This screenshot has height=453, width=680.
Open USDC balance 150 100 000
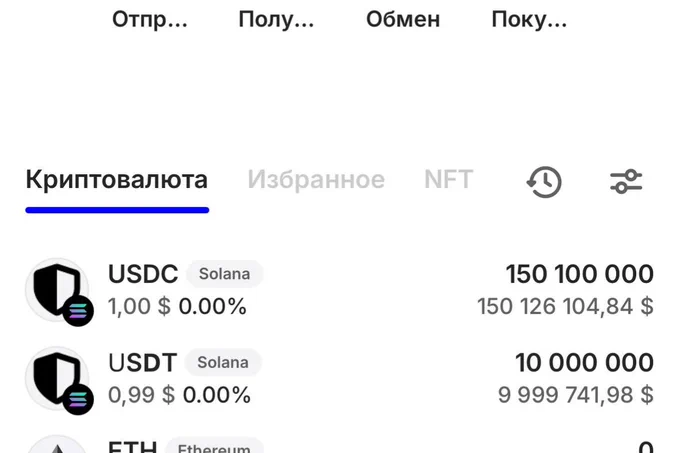pyautogui.click(x=579, y=274)
